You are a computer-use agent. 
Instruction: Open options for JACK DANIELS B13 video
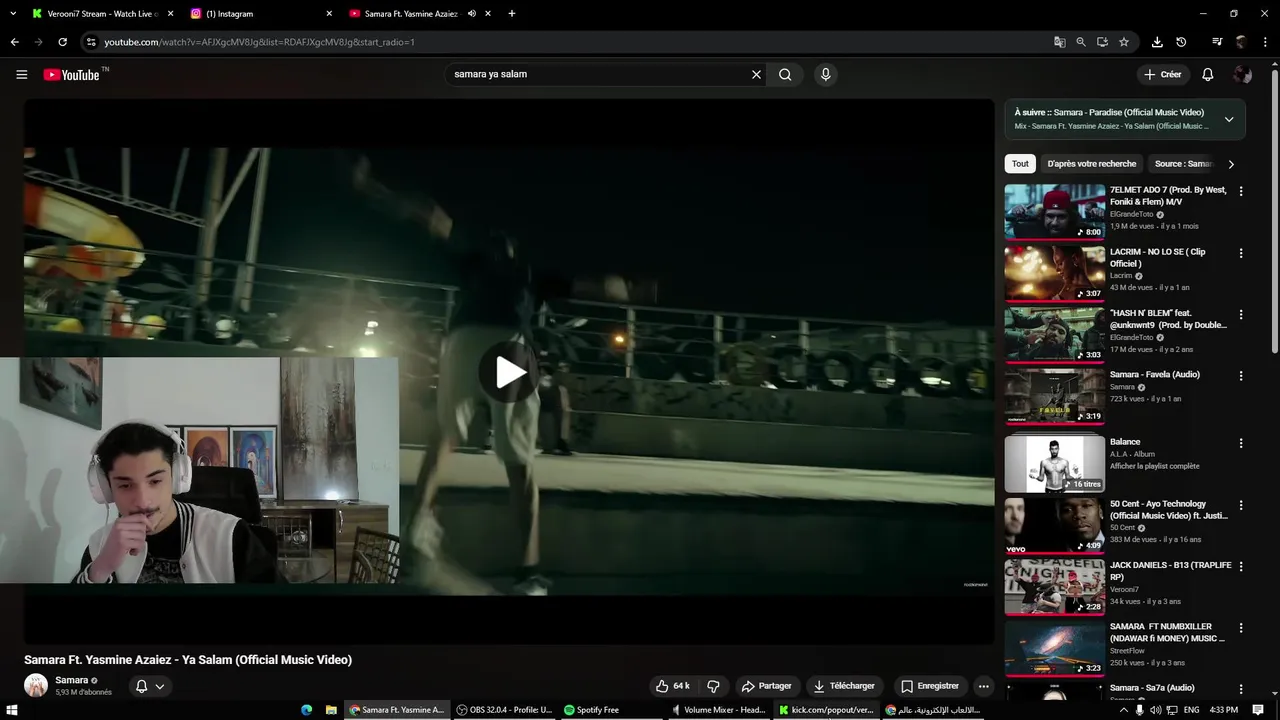click(1241, 567)
